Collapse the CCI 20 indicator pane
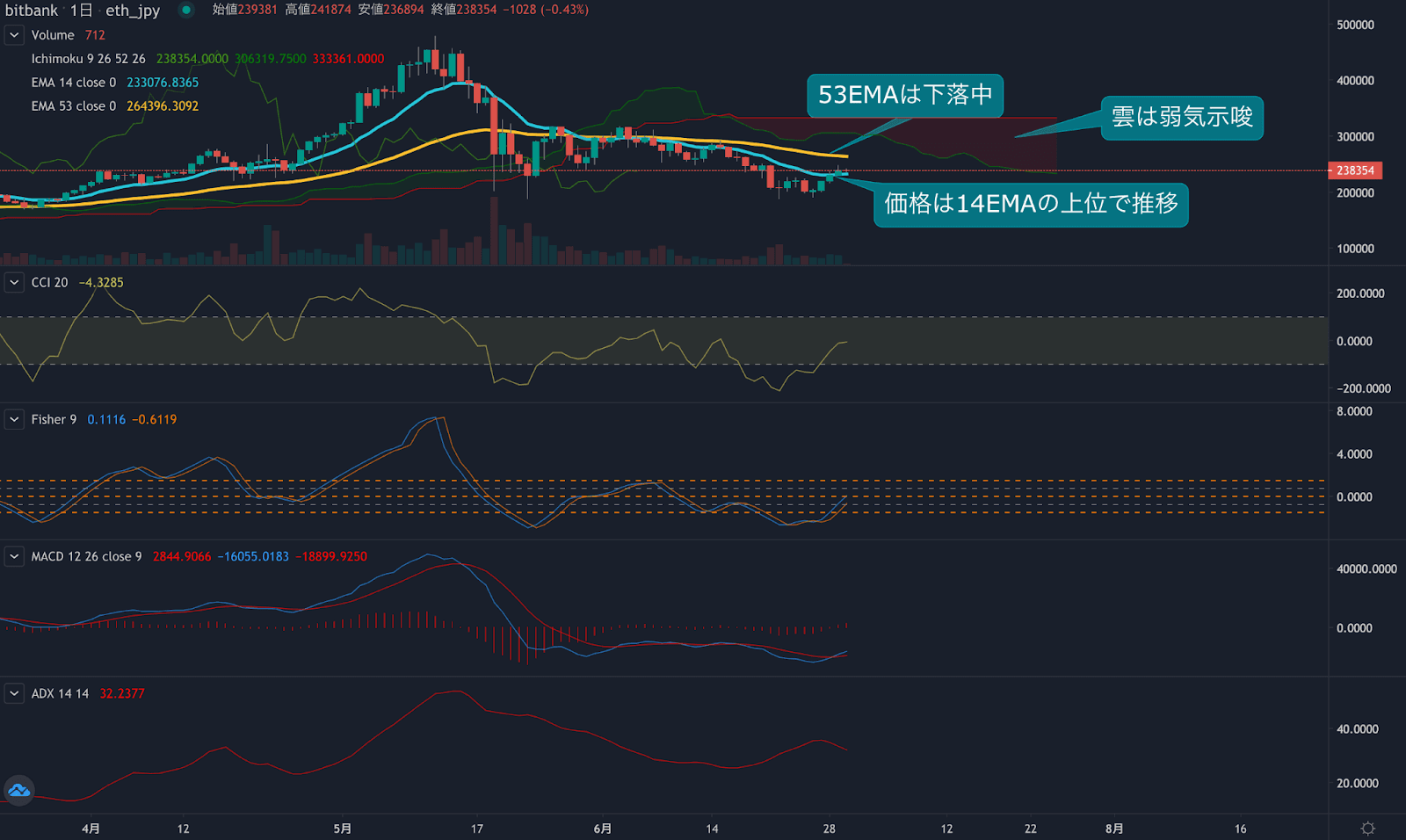 (13, 282)
